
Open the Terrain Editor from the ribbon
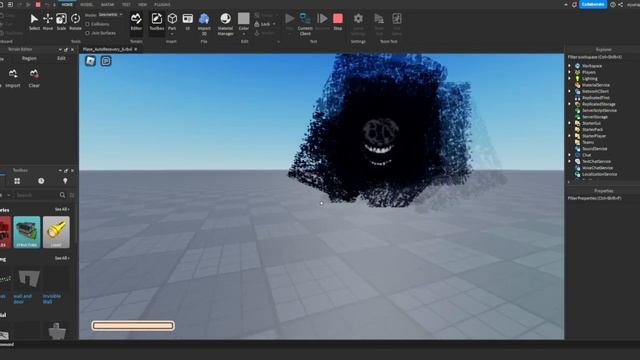pyautogui.click(x=136, y=22)
